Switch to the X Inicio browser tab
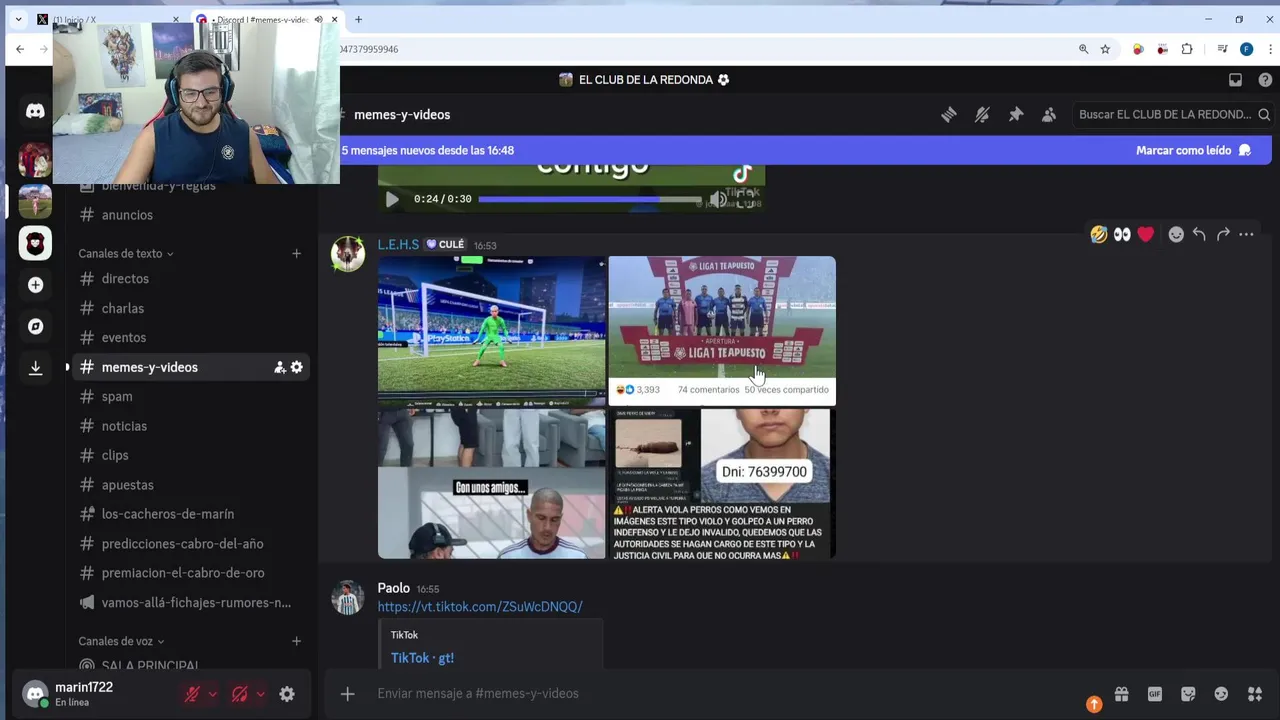 [x=107, y=19]
